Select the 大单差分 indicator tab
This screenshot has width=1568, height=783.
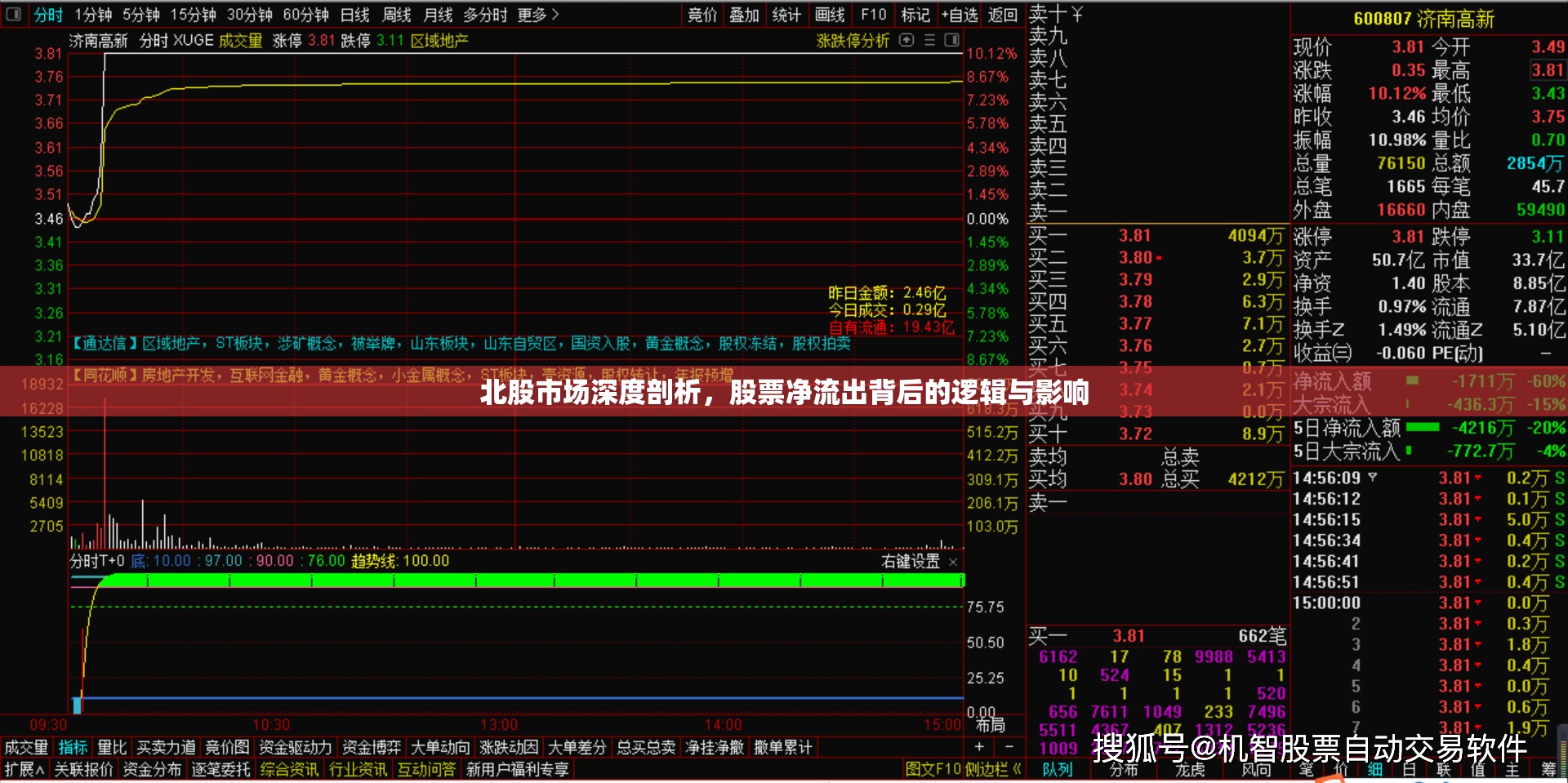click(577, 747)
